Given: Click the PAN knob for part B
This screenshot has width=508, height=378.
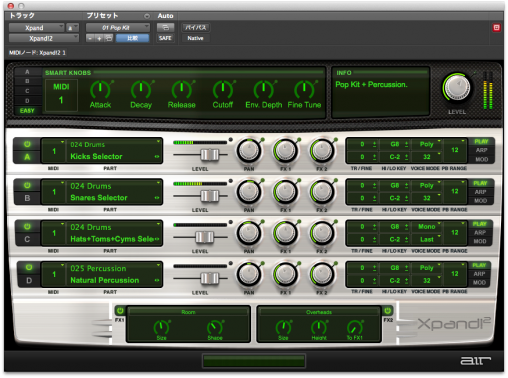Looking at the screenshot, I should coord(249,192).
